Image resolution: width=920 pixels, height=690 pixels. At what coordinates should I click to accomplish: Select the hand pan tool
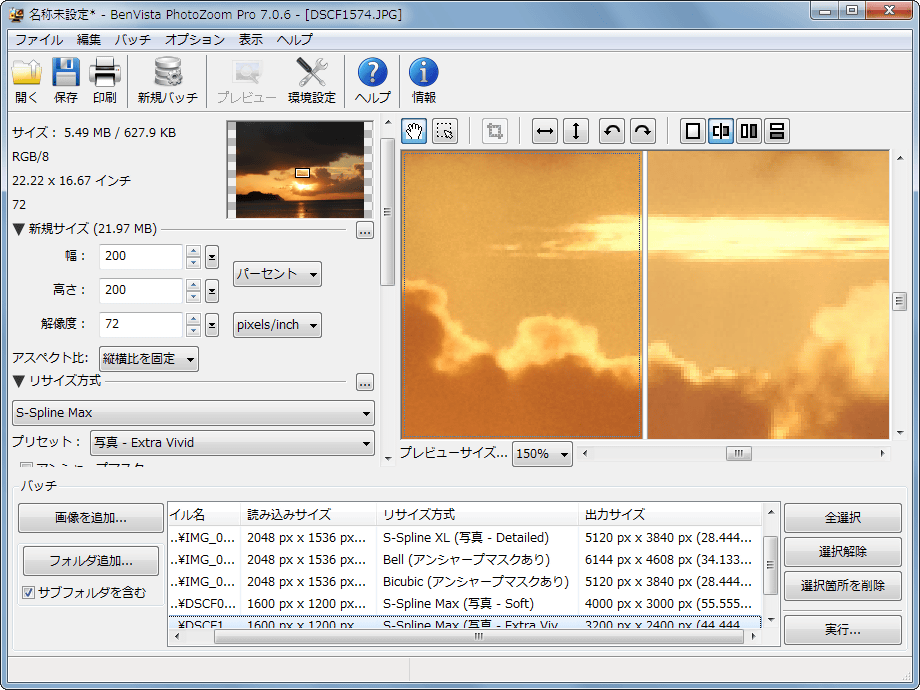click(414, 131)
